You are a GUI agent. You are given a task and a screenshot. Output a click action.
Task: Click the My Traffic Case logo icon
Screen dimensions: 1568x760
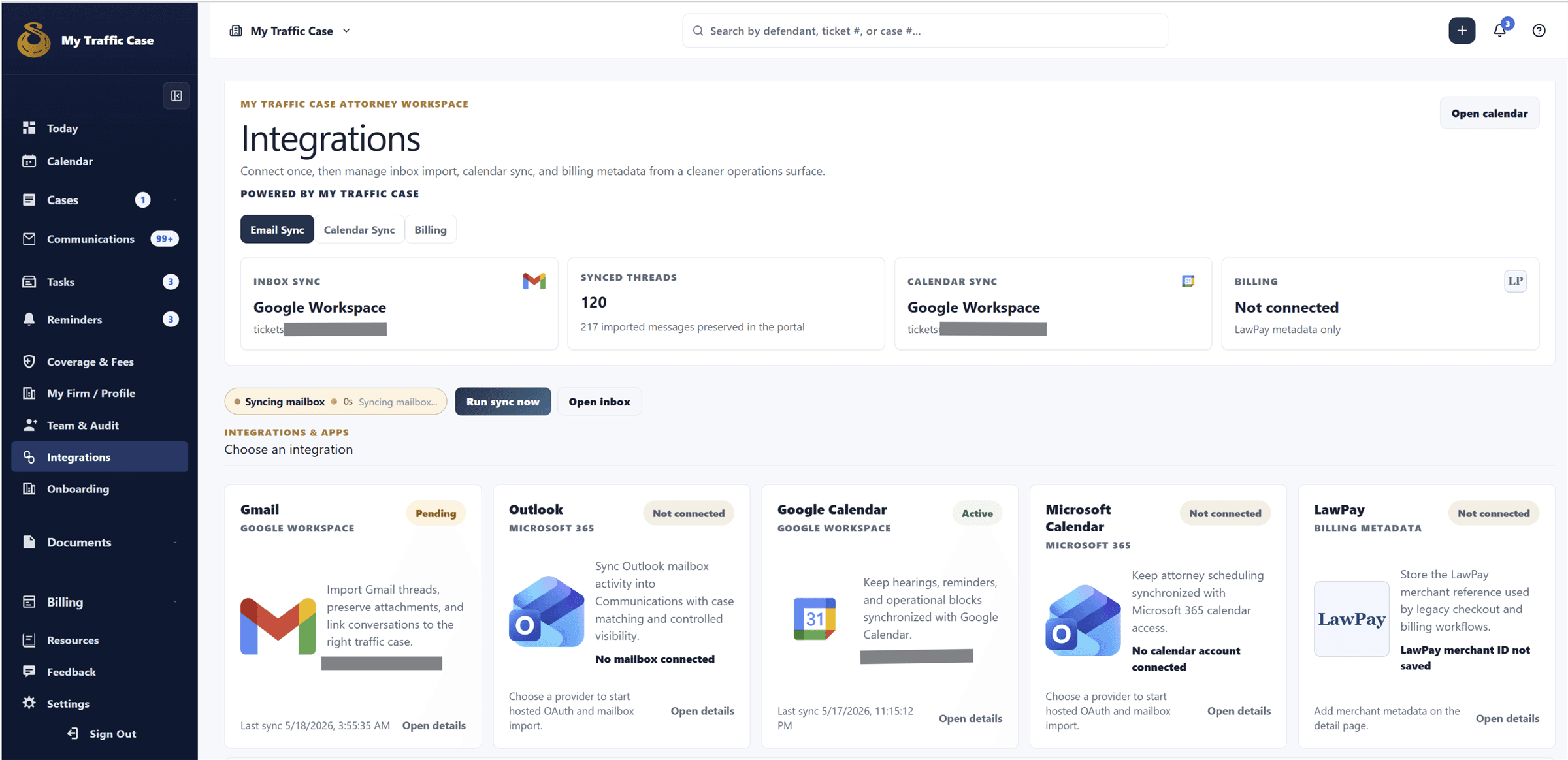33,40
